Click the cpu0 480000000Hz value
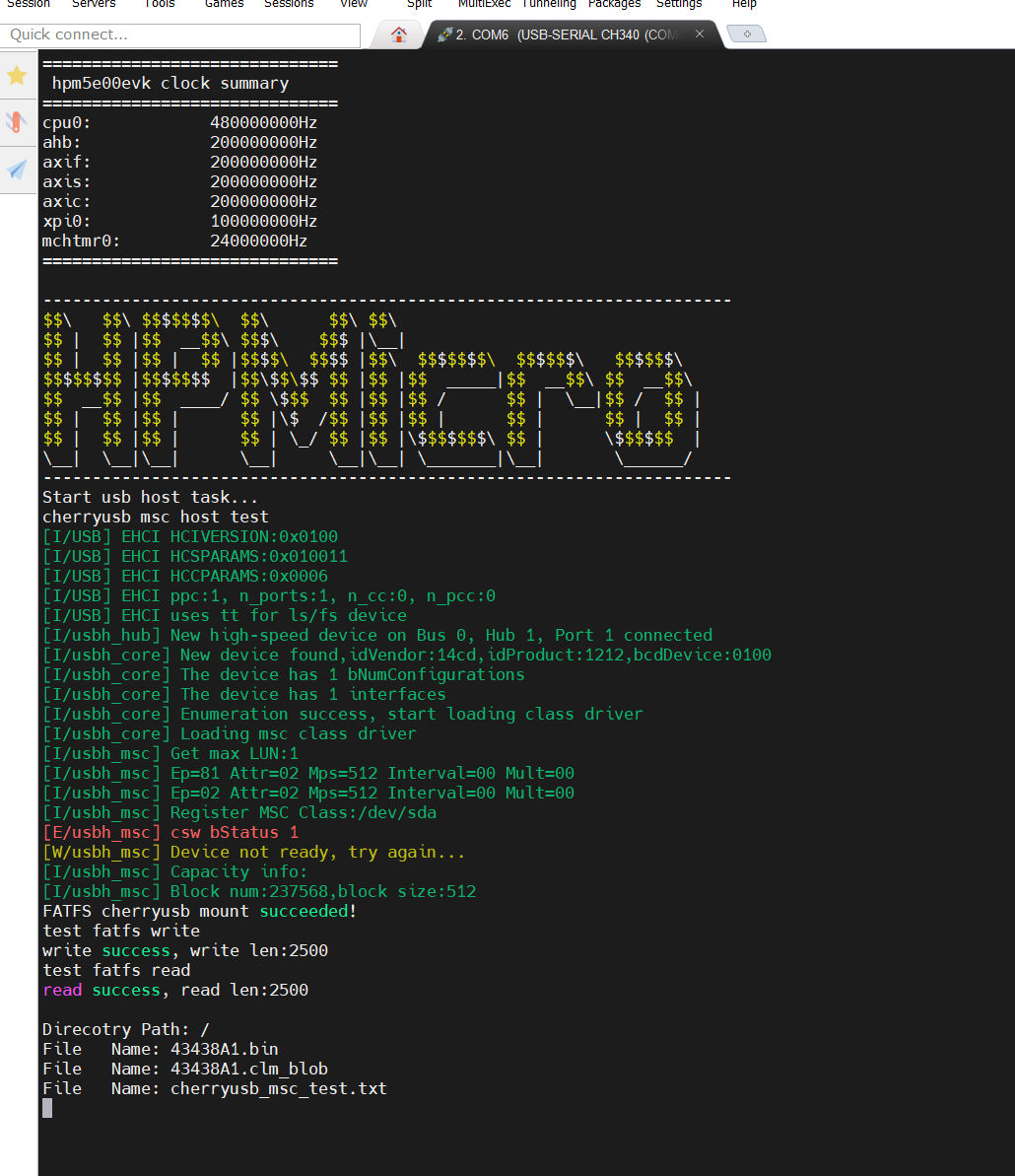The height and width of the screenshot is (1176, 1015). [x=264, y=122]
